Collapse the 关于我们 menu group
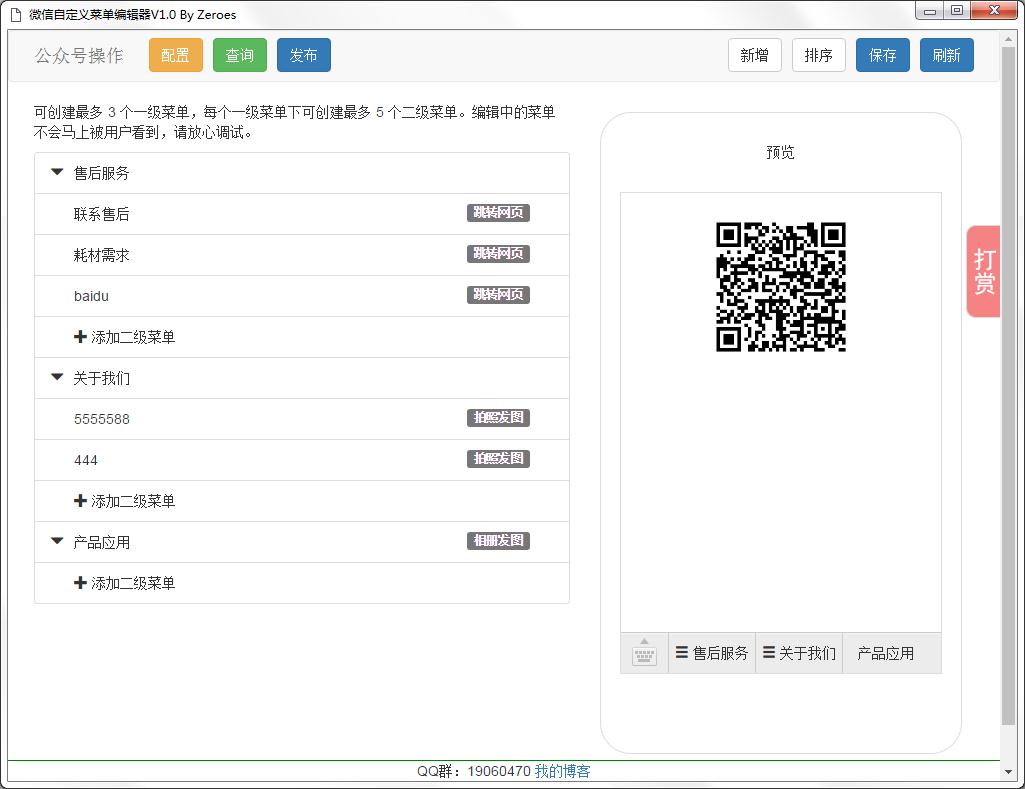1025x789 pixels. [x=57, y=378]
